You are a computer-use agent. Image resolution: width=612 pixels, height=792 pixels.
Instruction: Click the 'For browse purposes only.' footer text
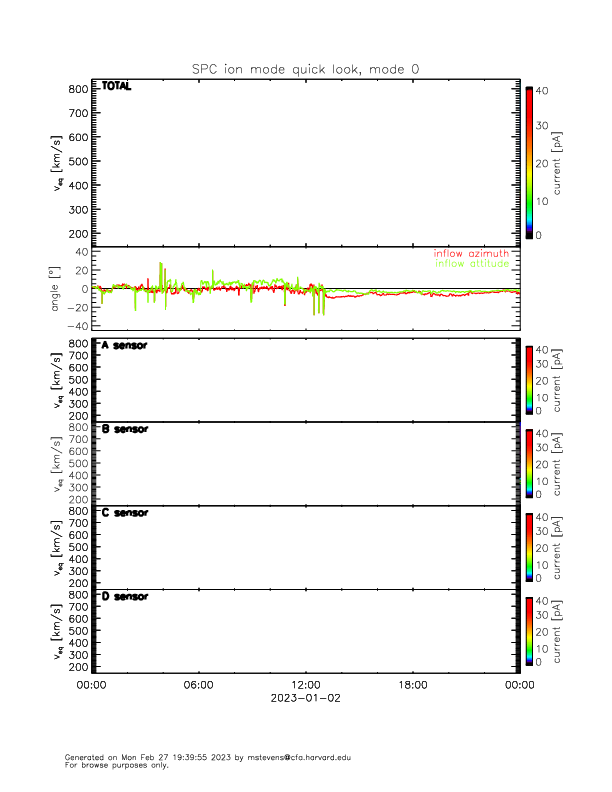pyautogui.click(x=111, y=765)
